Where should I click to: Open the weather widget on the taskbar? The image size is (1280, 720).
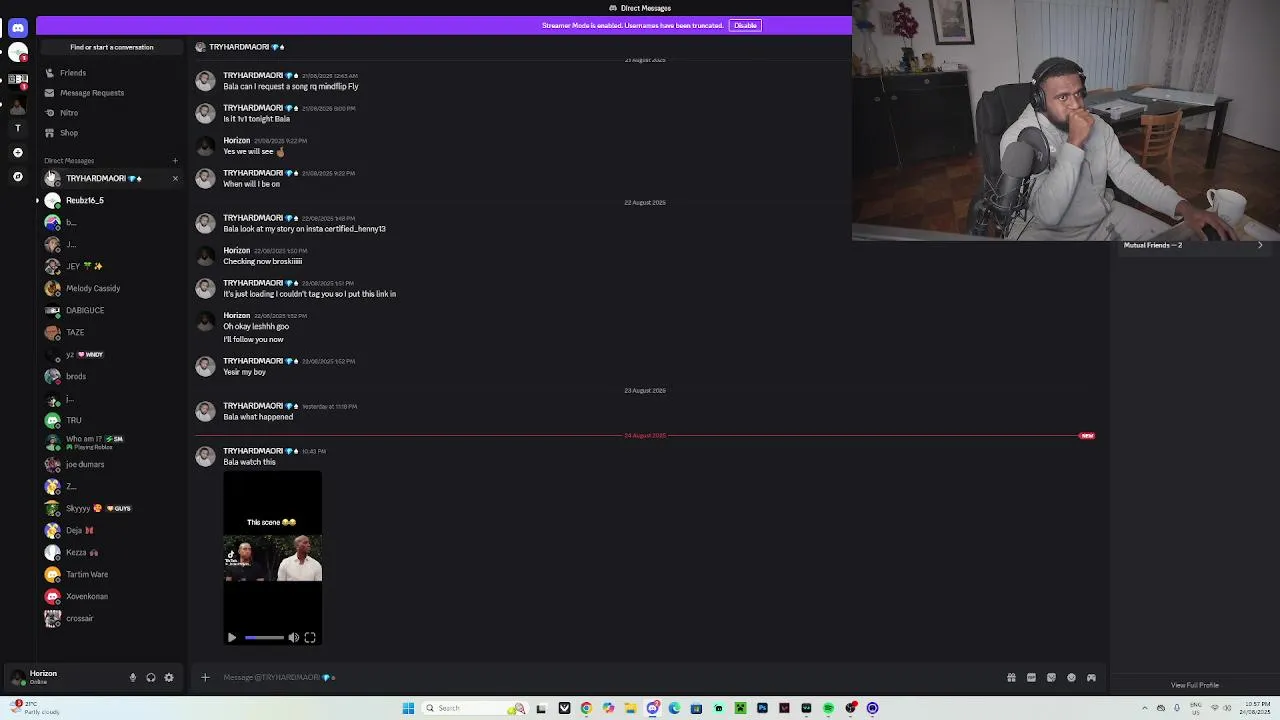tap(35, 709)
